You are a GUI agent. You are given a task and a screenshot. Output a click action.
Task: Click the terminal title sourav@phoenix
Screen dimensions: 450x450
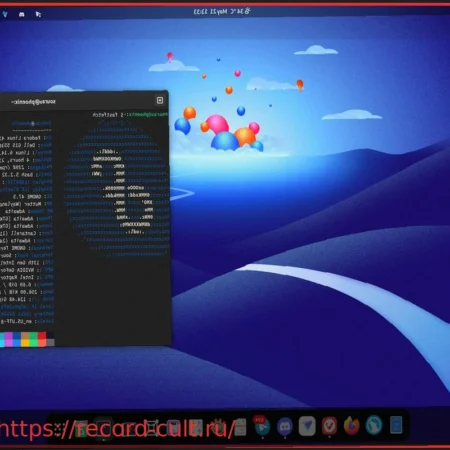click(33, 102)
